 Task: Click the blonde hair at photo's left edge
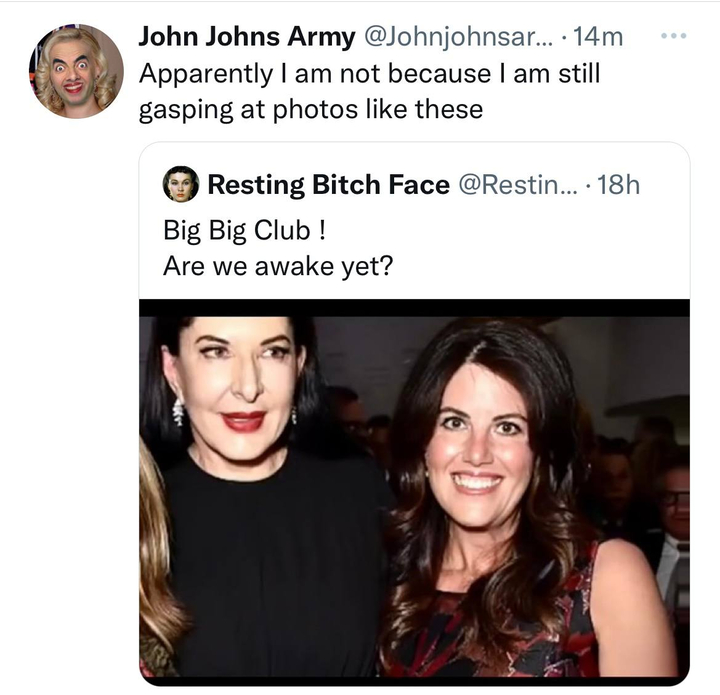click(160, 560)
